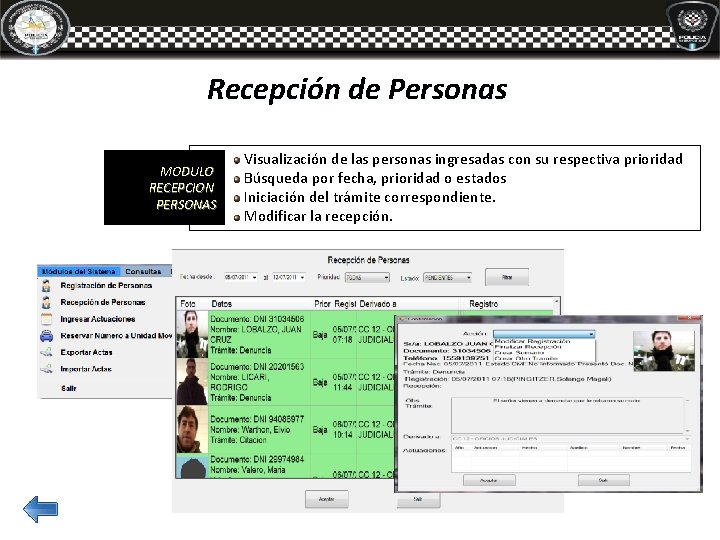Image resolution: width=720 pixels, height=540 pixels.
Task: Click registration time 07:18 in list
Action: [342, 340]
